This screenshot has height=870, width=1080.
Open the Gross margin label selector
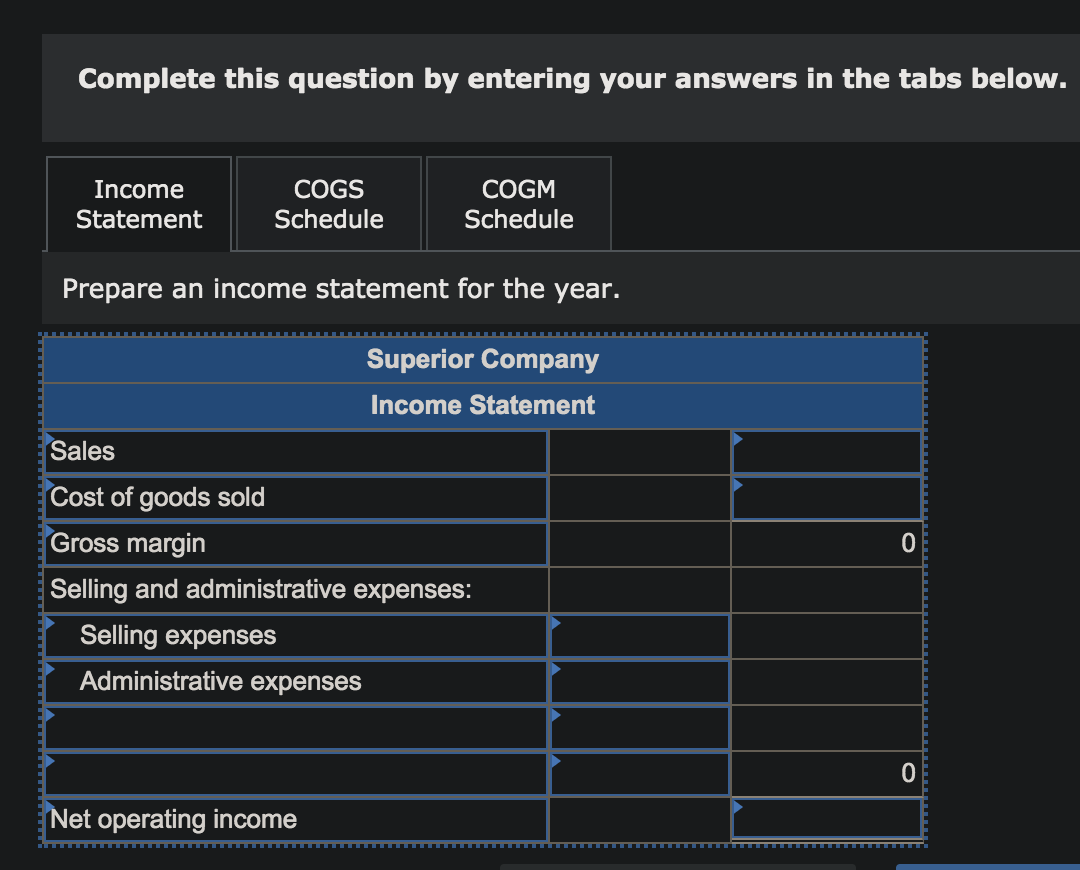(x=48, y=528)
